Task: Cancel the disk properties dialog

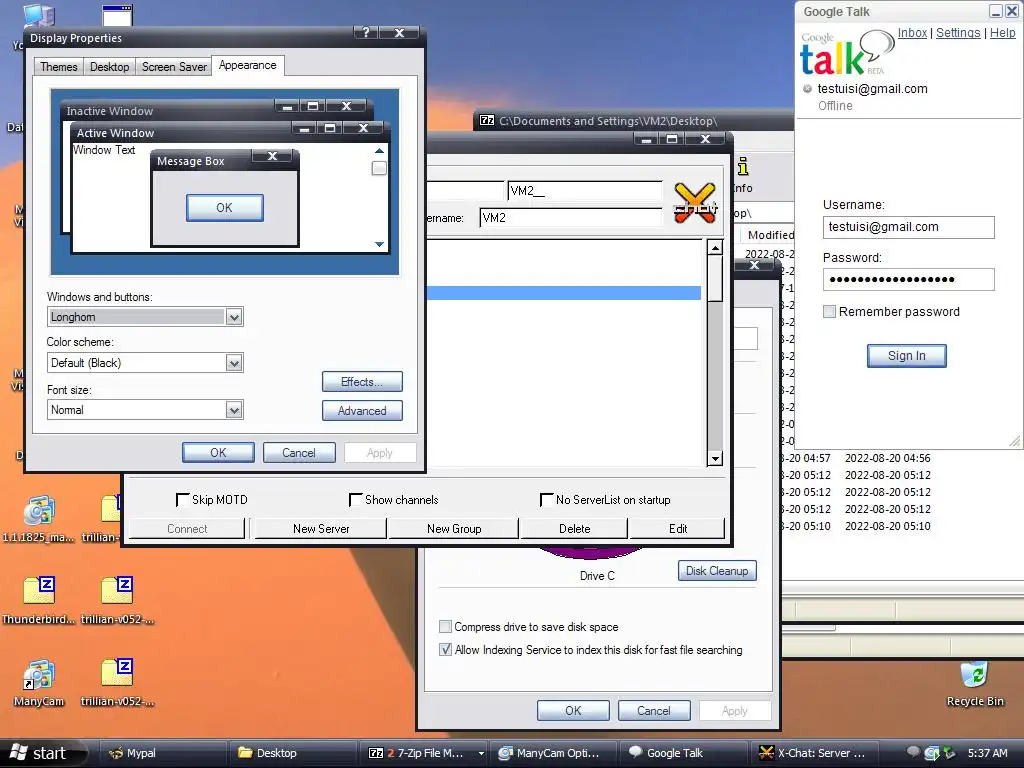Action: point(654,711)
